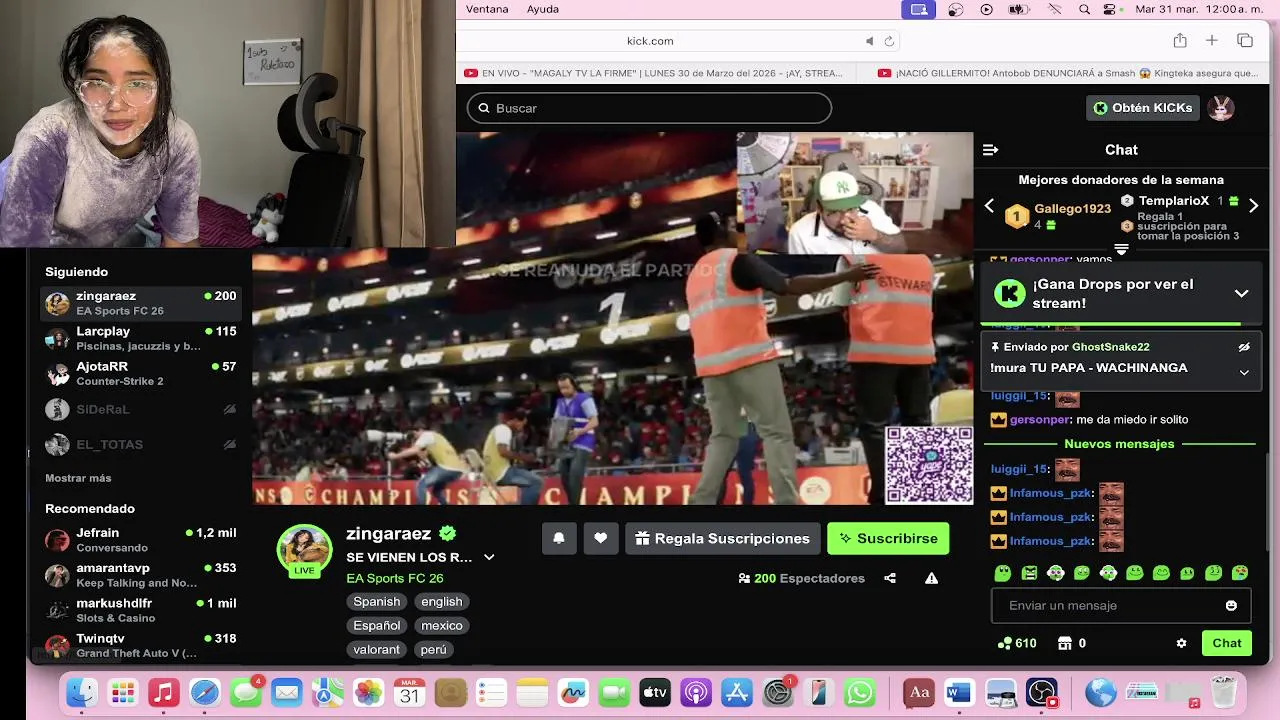Screen dimensions: 1280x720
Task: Click the valorant tag
Action: 377,649
